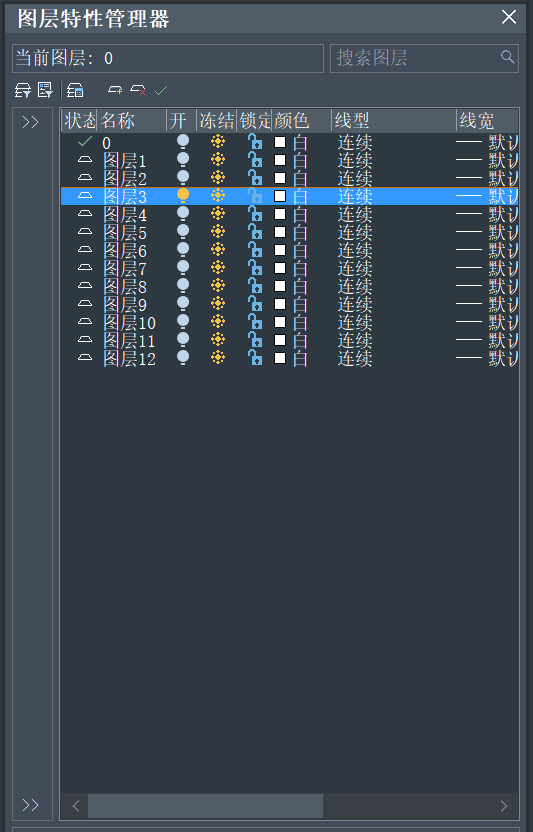The height and width of the screenshot is (832, 533).
Task: Expand the bottom double-chevron panel
Action: click(30, 805)
